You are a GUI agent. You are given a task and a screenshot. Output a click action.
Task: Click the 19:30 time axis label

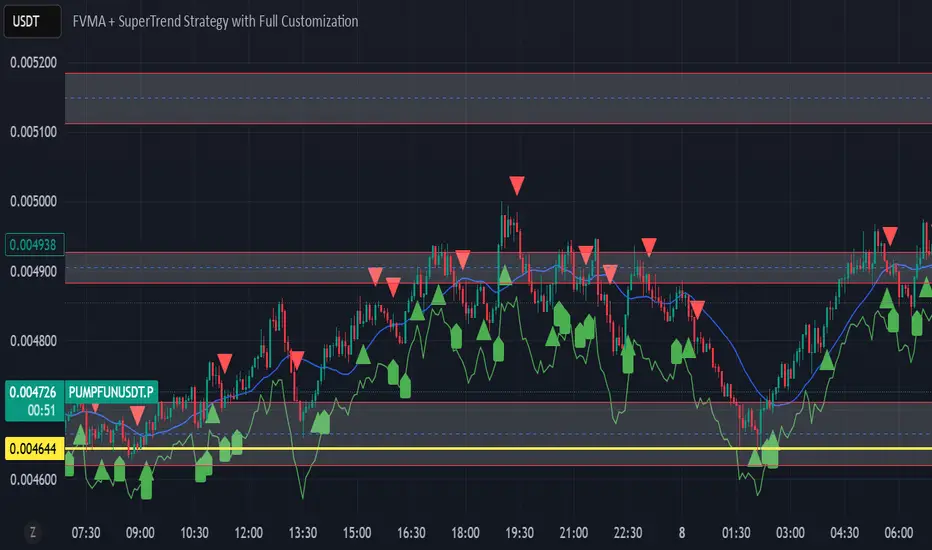519,533
